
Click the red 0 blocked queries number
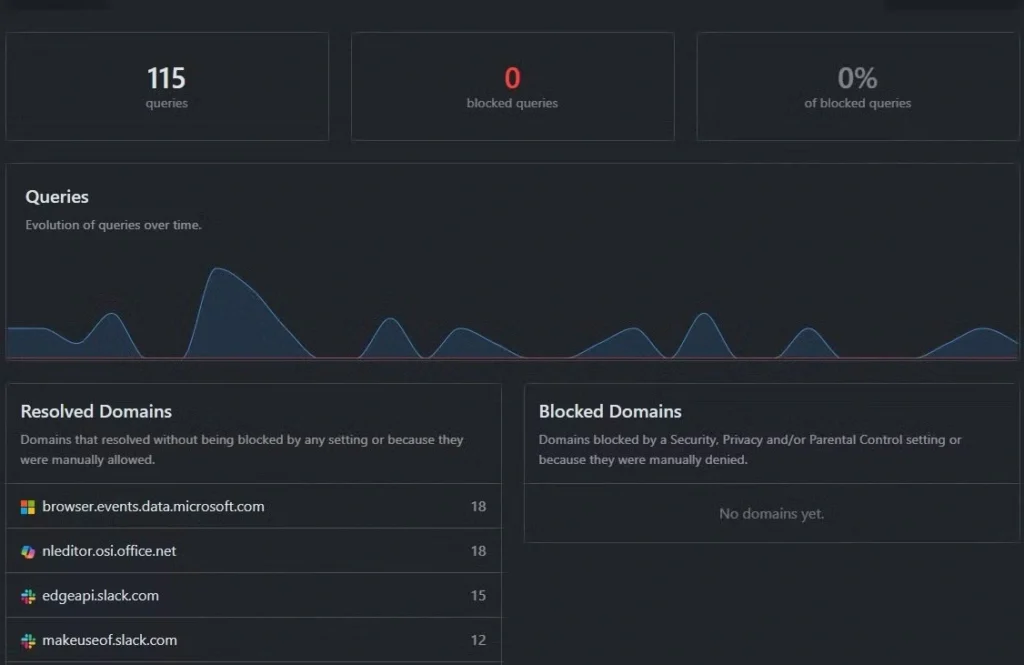click(512, 78)
